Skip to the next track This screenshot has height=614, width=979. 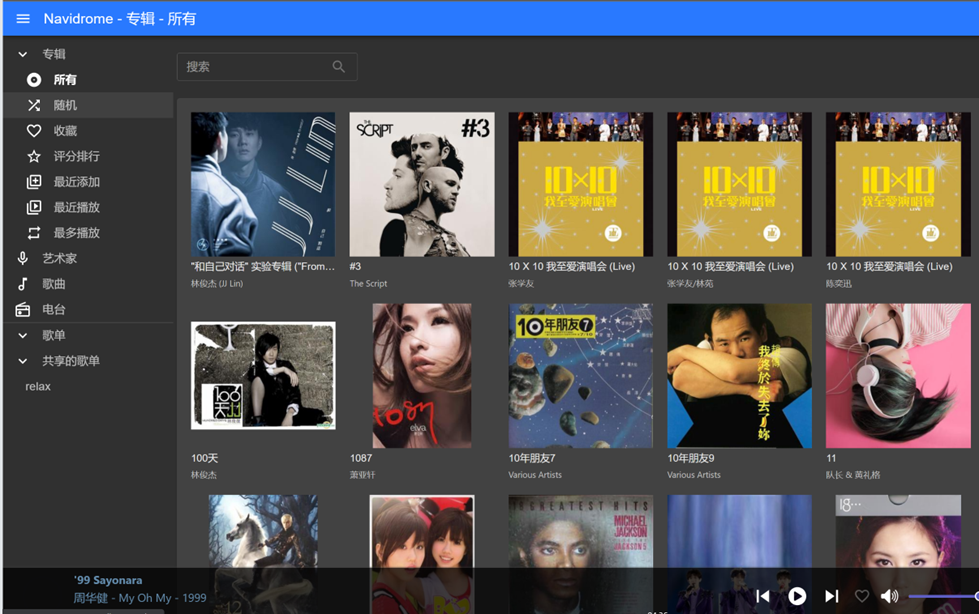(x=831, y=596)
